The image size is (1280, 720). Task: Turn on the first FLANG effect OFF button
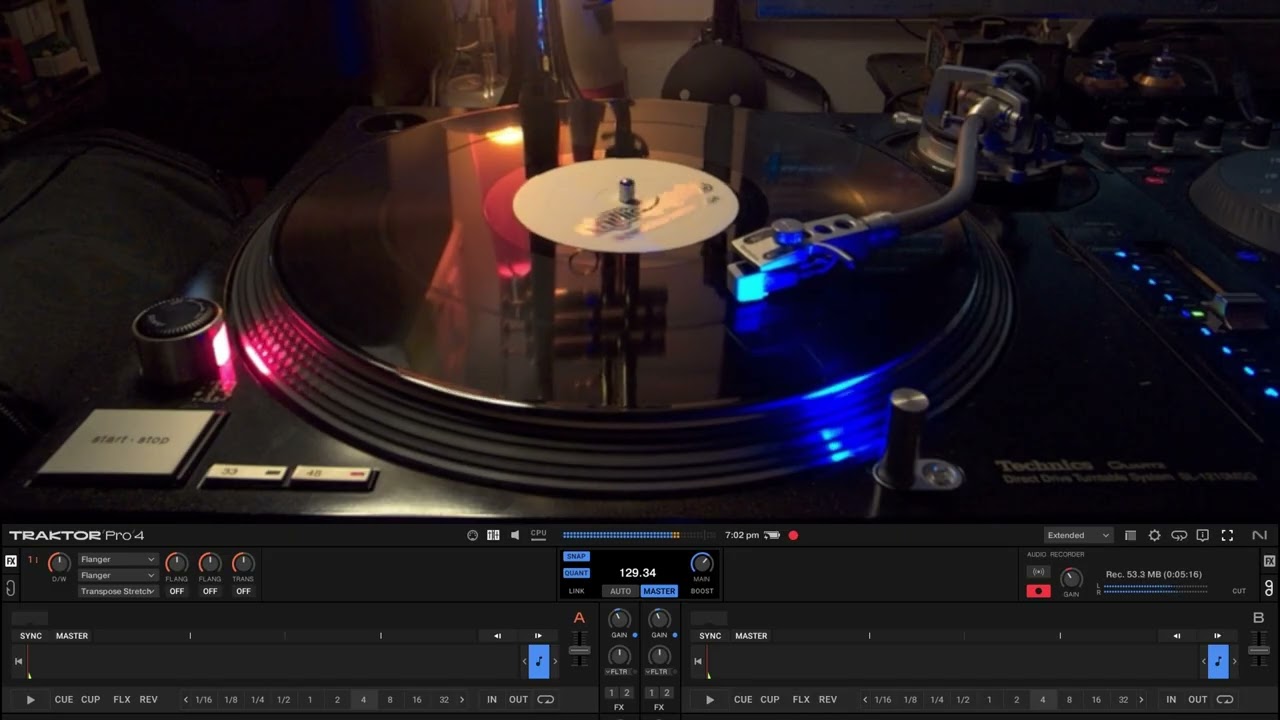click(176, 591)
